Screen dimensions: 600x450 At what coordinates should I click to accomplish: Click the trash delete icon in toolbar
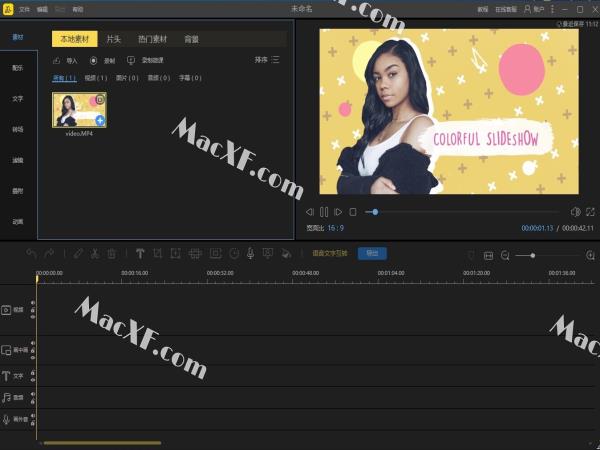[112, 253]
